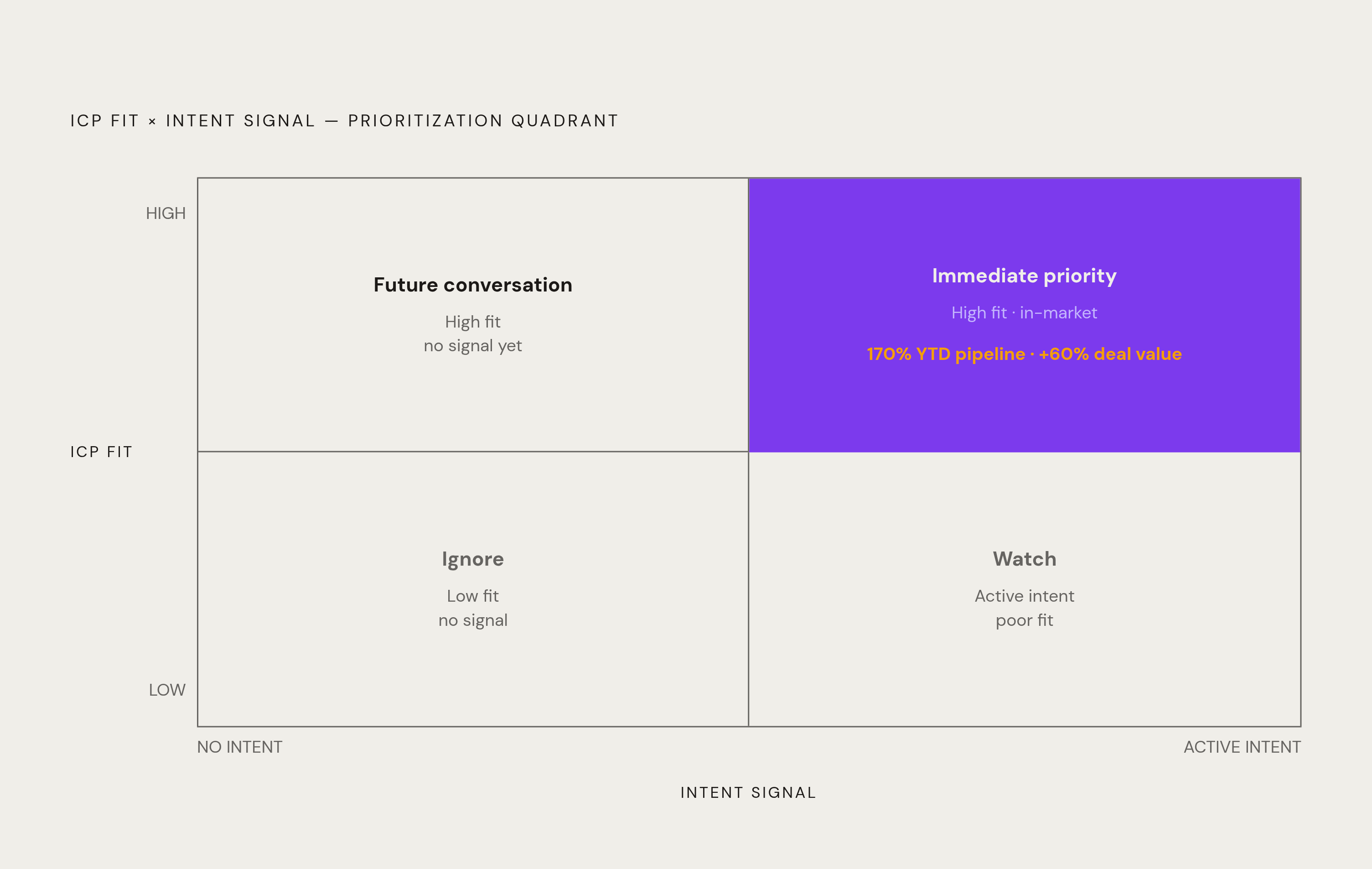
Task: Click the 'LOW' y-axis label
Action: point(167,690)
